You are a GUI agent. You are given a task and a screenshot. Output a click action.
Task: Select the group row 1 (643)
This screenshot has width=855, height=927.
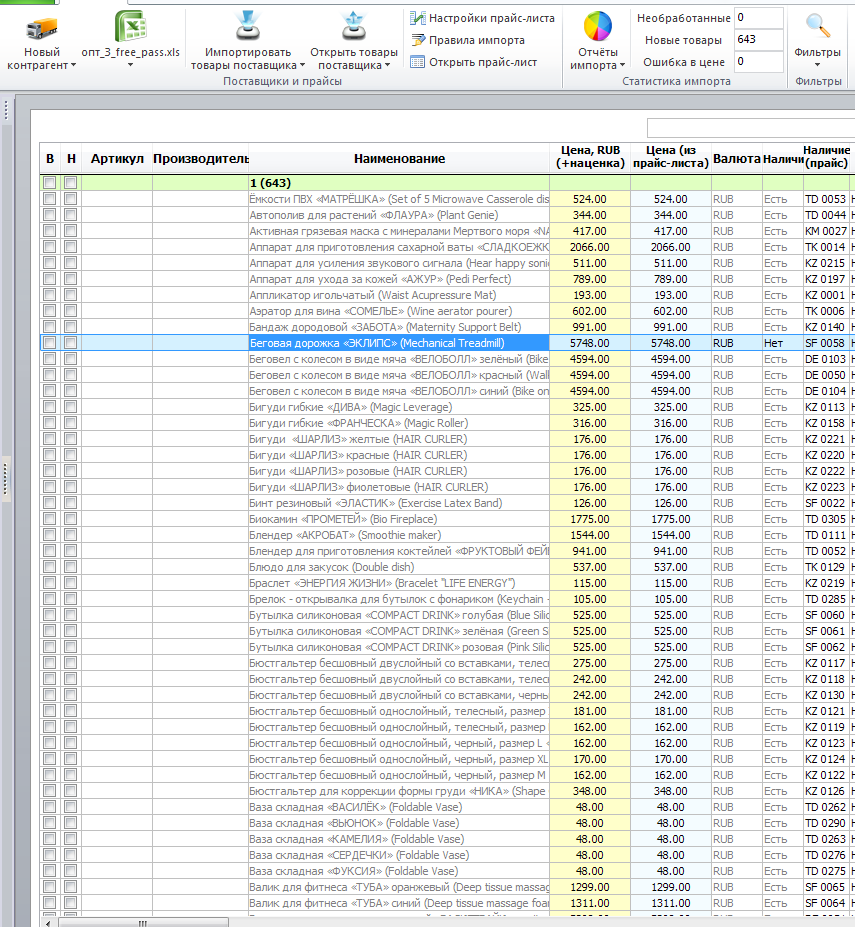pos(447,183)
